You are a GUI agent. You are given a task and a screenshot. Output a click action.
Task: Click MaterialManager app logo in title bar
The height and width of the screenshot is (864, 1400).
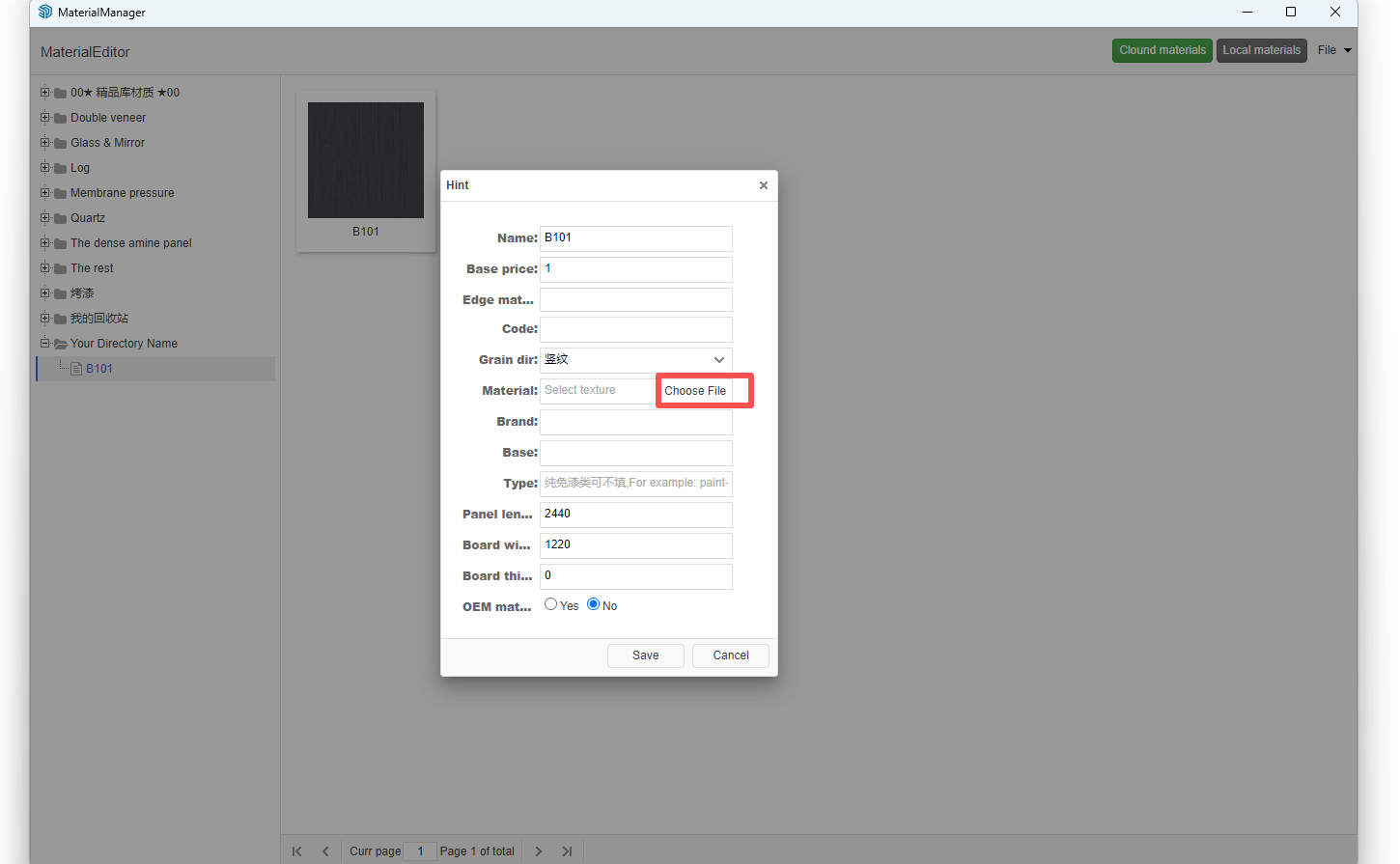[45, 13]
